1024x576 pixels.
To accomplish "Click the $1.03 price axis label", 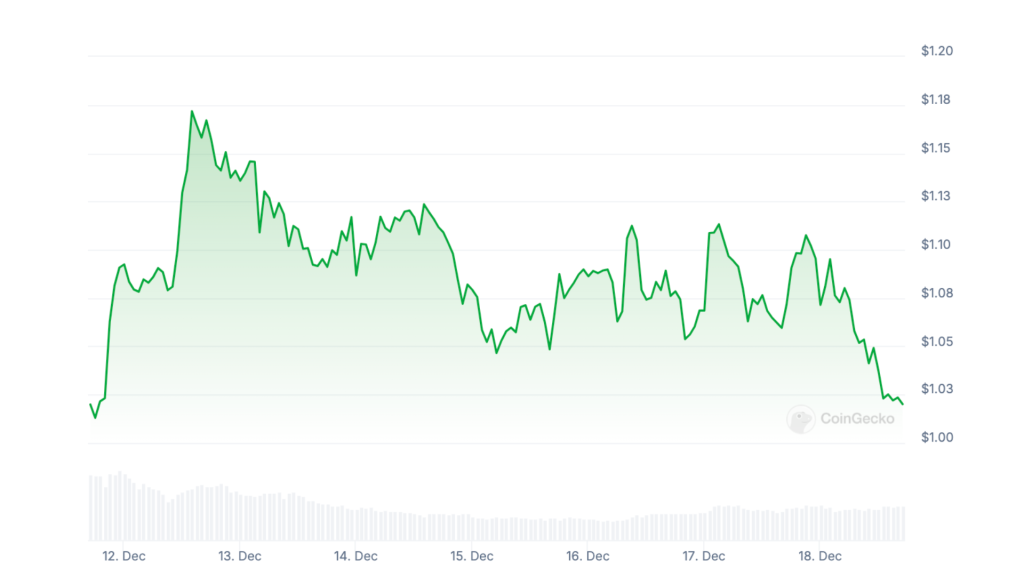I will point(936,389).
